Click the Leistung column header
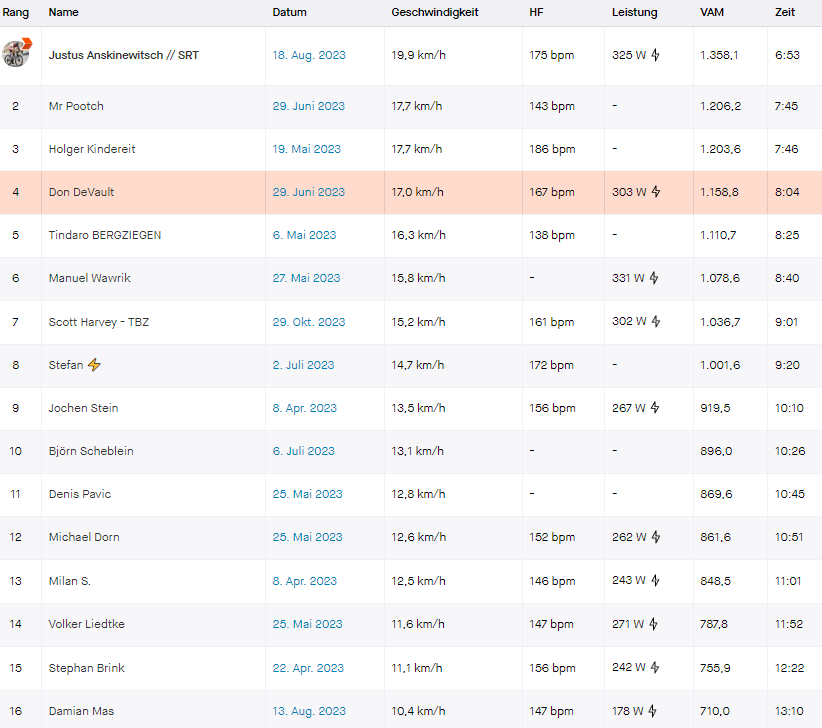The height and width of the screenshot is (728, 822). tap(634, 12)
